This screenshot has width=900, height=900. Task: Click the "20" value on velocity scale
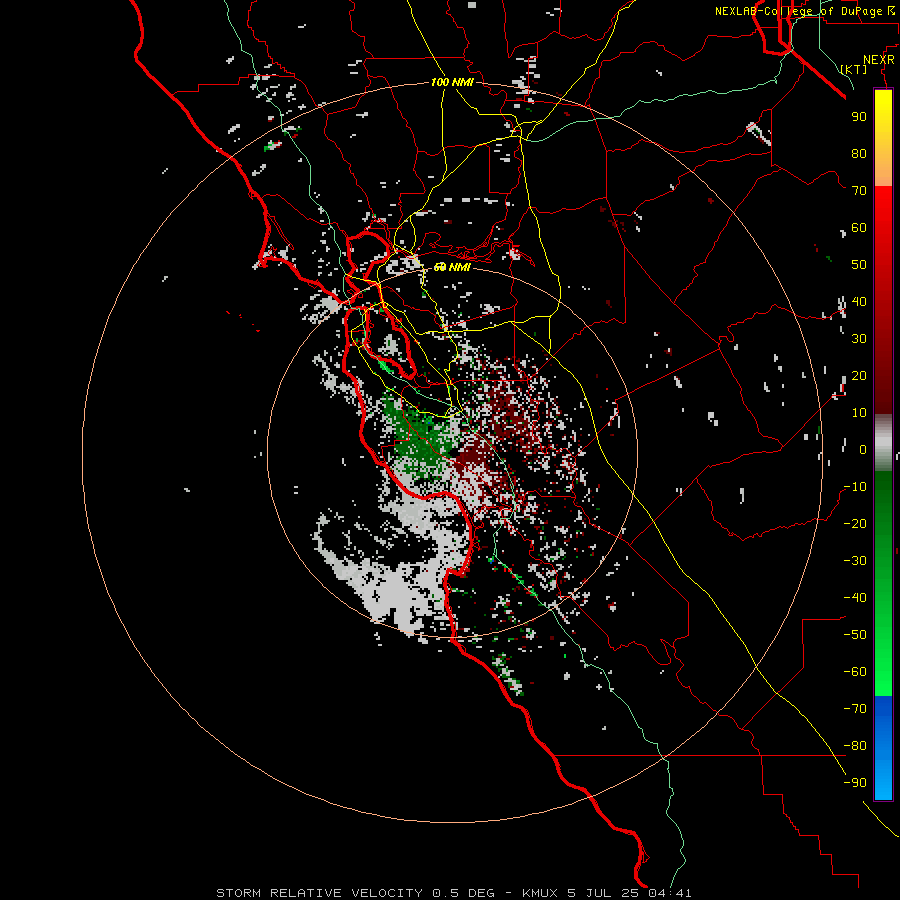click(859, 375)
